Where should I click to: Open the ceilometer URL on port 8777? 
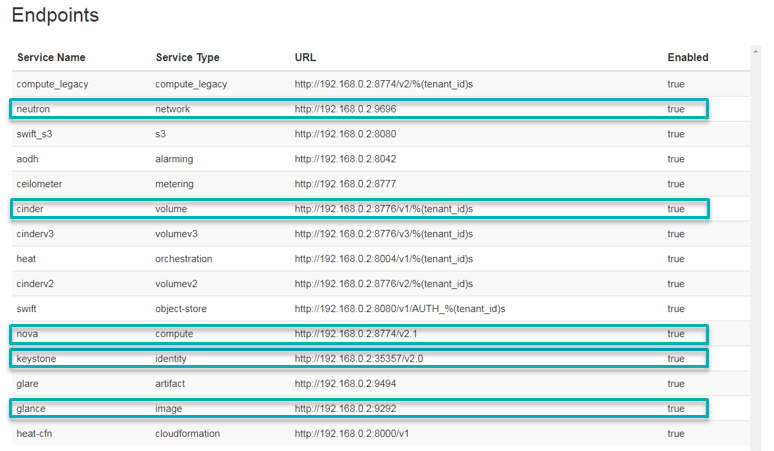(344, 184)
